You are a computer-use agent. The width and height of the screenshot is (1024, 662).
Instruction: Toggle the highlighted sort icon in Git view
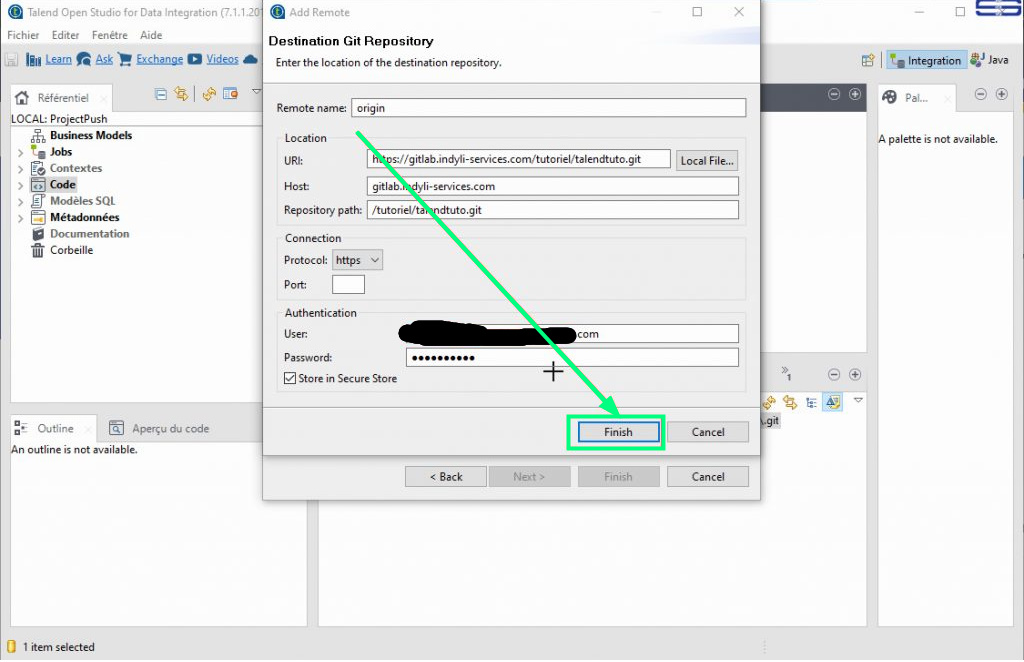pyautogui.click(x=833, y=402)
